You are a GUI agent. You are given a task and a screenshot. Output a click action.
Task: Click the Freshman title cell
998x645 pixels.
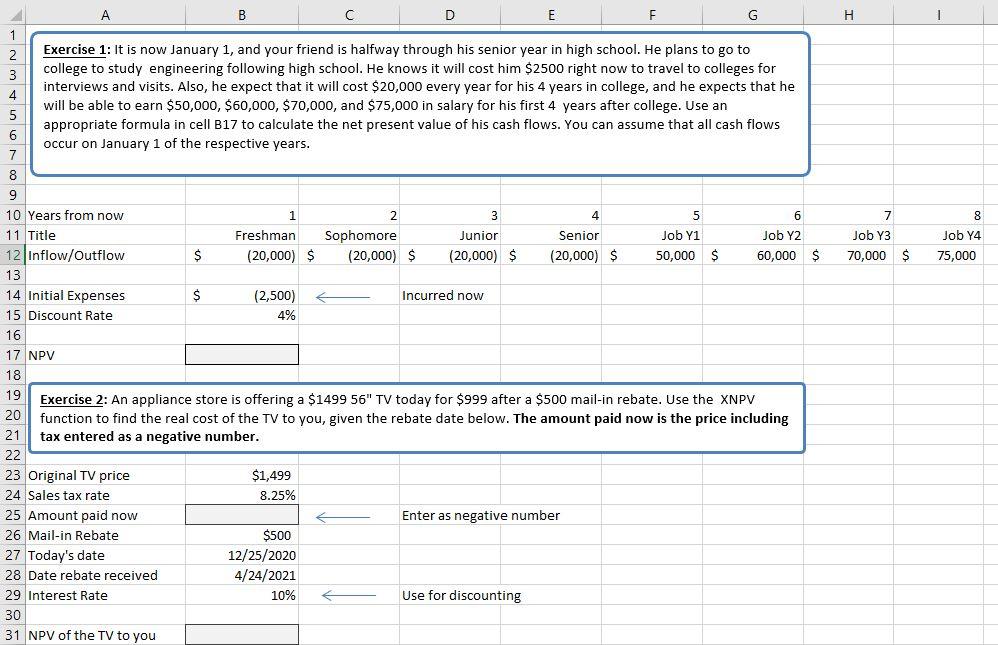click(x=241, y=235)
